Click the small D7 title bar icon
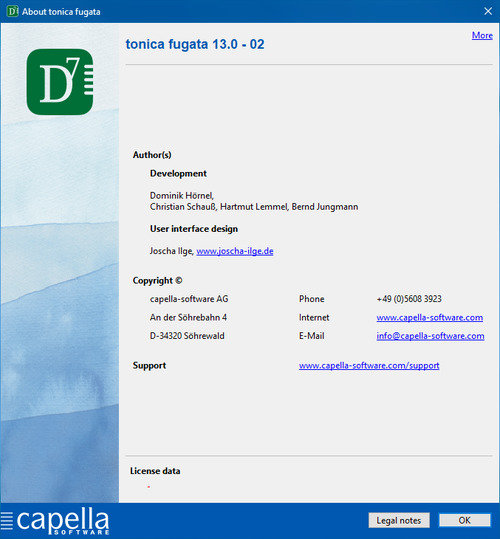This screenshot has width=500, height=539. click(12, 11)
